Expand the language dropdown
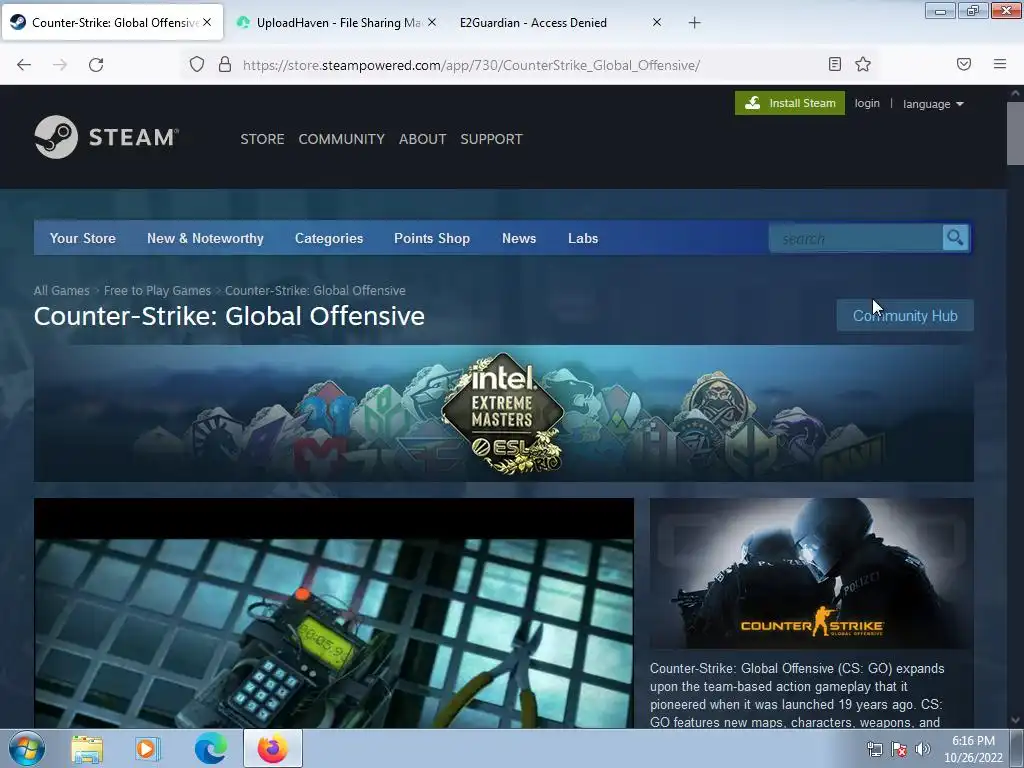 tap(933, 104)
